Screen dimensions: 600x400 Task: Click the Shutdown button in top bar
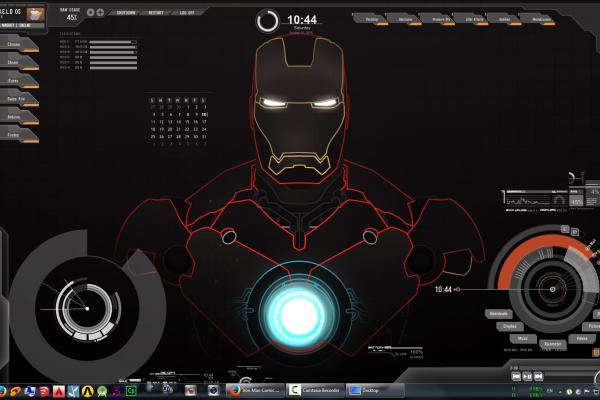point(127,13)
